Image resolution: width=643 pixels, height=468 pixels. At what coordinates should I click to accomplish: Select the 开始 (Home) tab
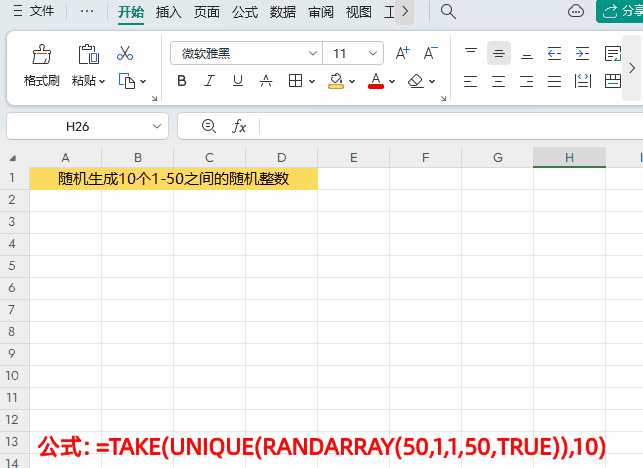pyautogui.click(x=131, y=12)
